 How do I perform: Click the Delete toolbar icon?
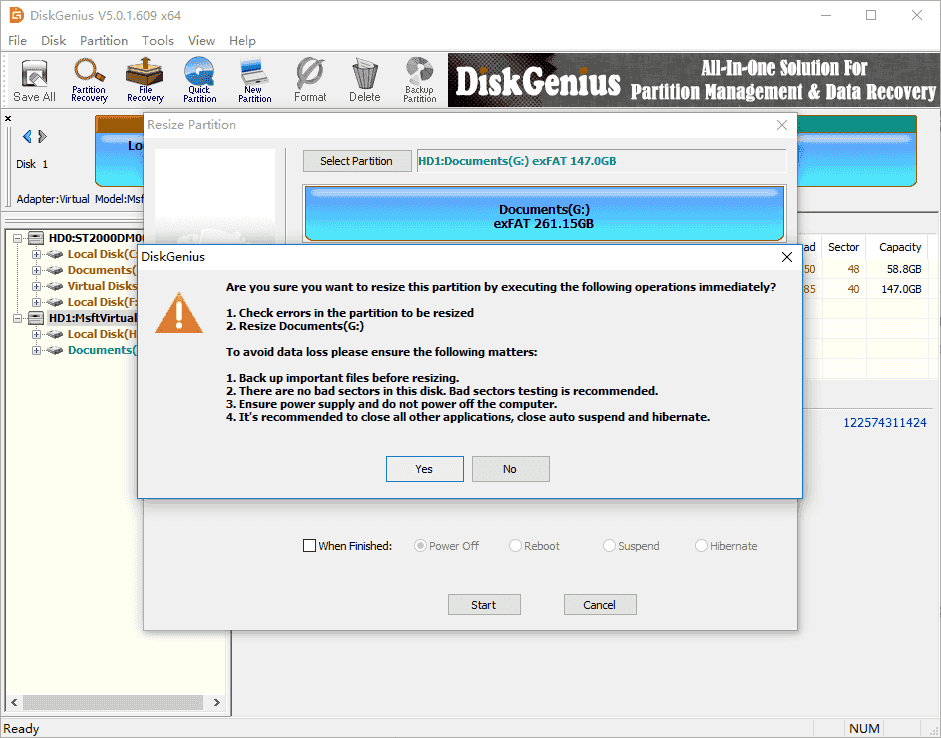[x=365, y=80]
